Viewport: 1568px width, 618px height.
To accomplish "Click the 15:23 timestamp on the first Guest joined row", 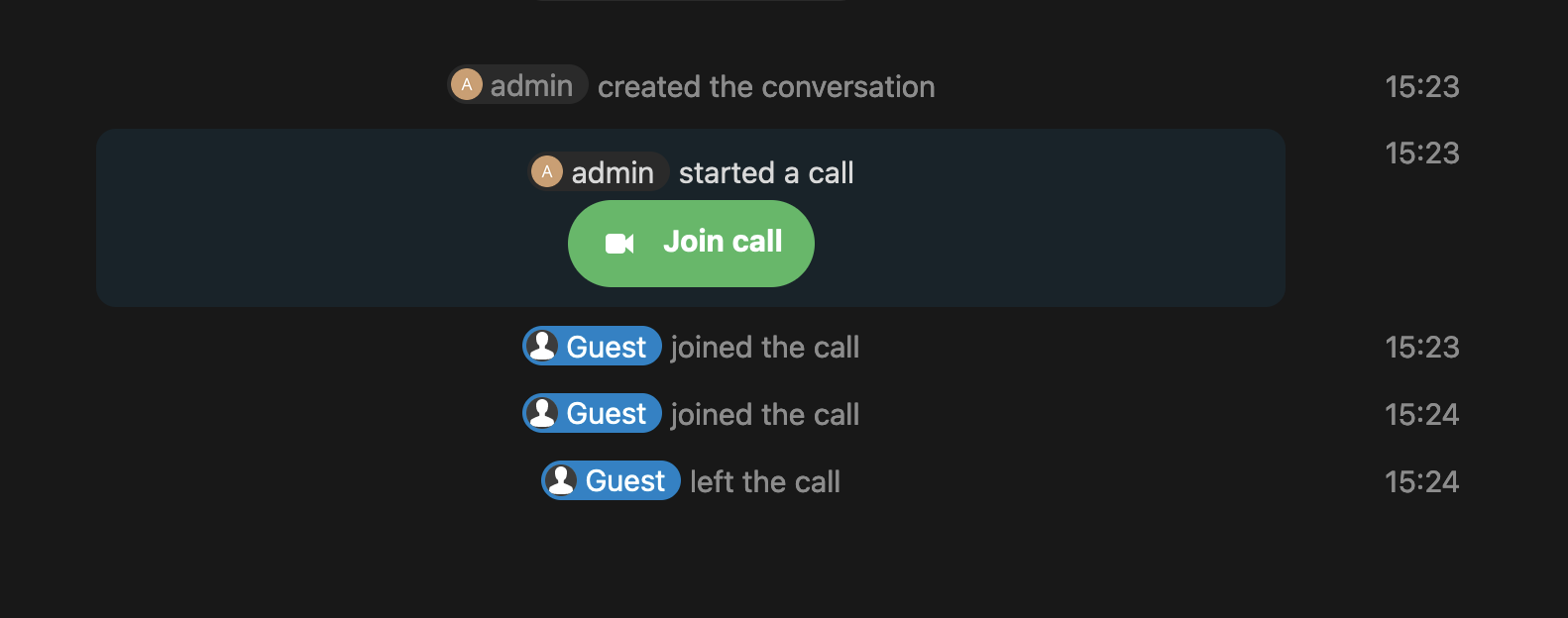I will [x=1421, y=348].
